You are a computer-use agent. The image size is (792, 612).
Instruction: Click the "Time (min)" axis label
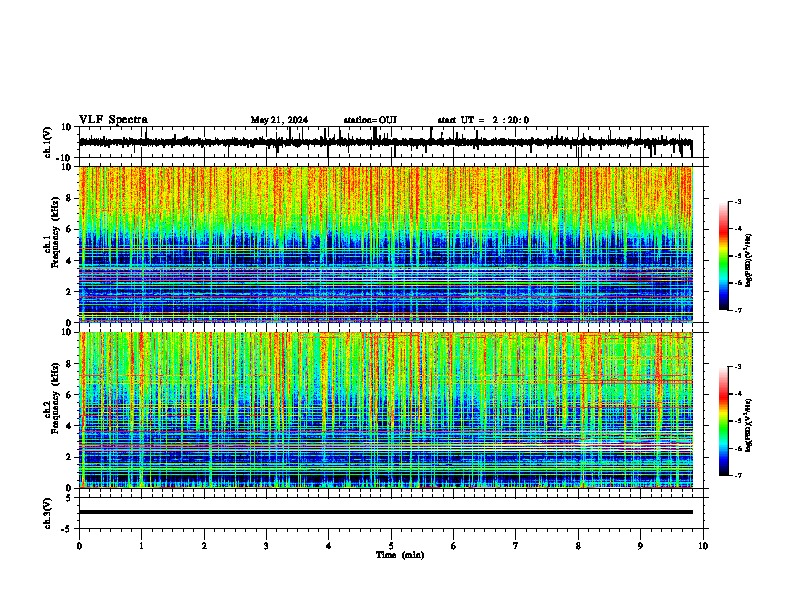[400, 555]
